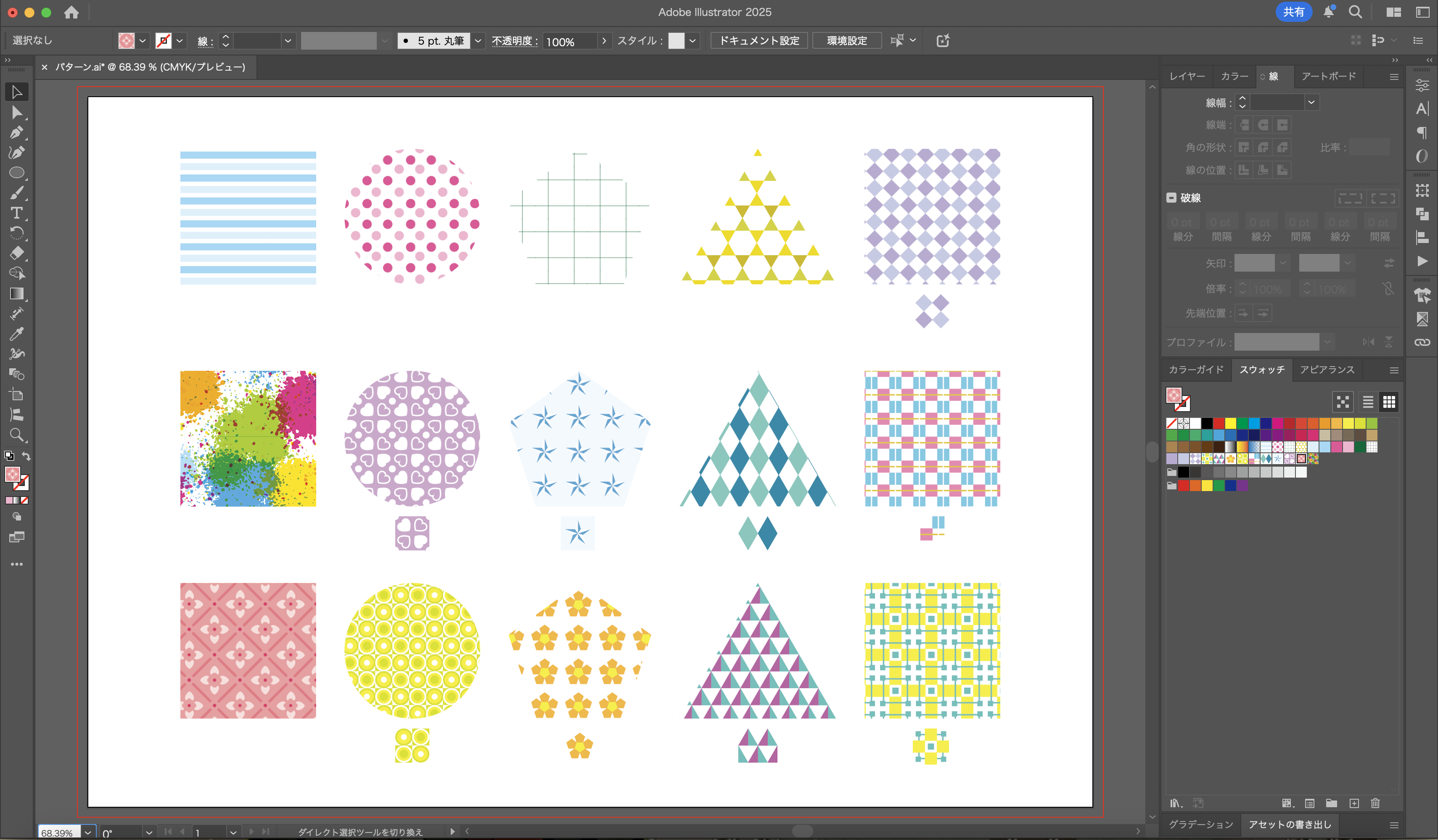Click the 不透明度 100% input field
The image size is (1438, 840).
(569, 41)
